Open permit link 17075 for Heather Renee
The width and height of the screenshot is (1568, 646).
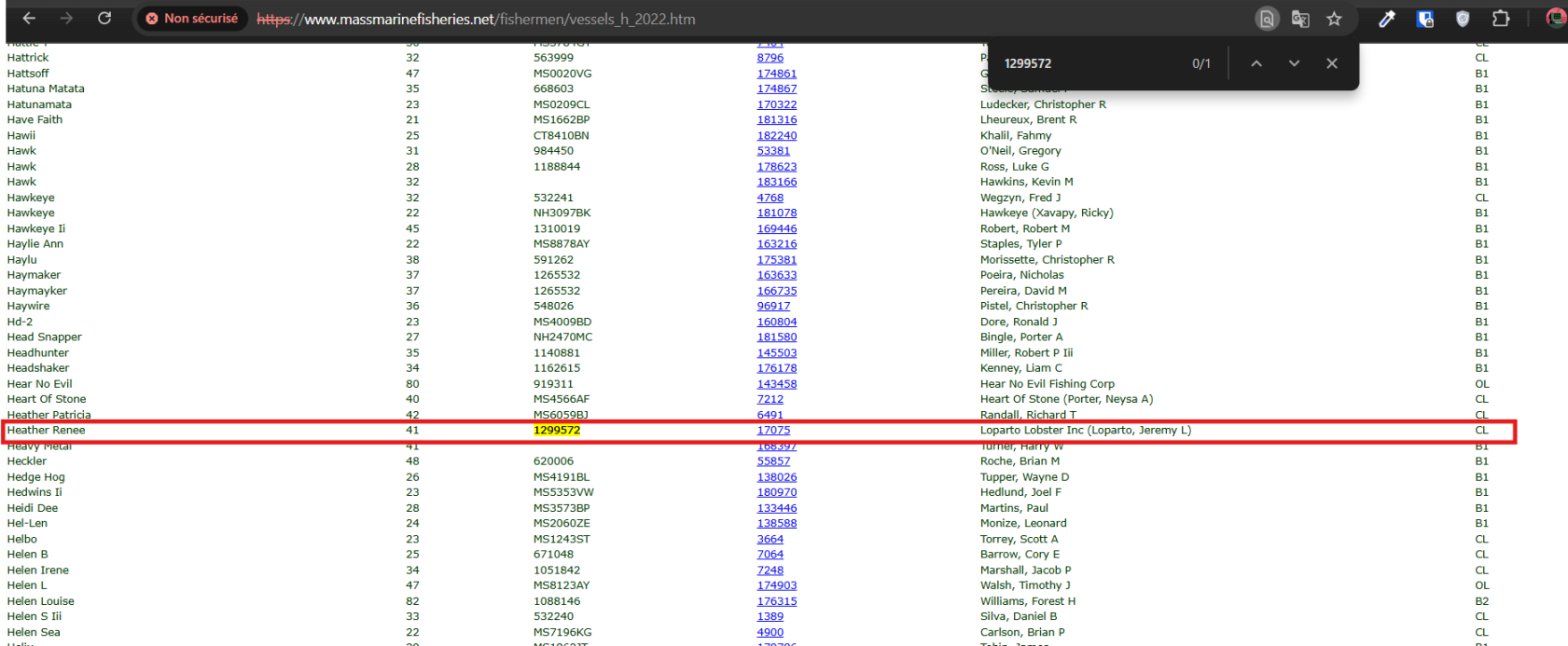[773, 431]
